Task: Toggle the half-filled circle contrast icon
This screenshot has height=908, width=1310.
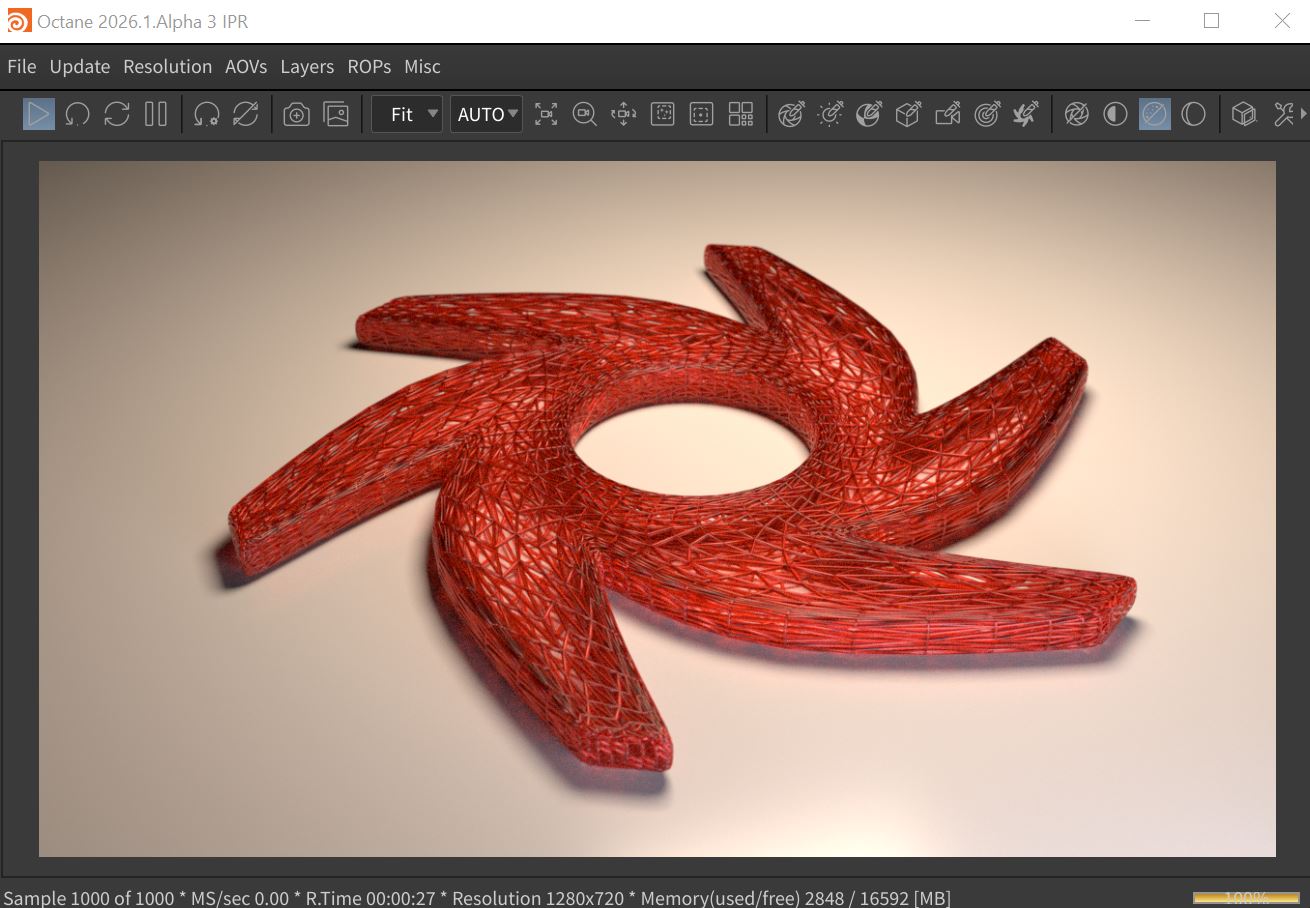Action: 1115,114
